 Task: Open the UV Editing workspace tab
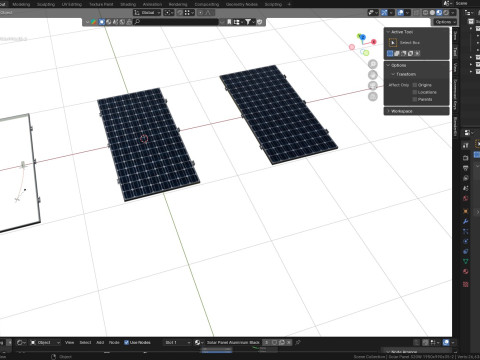(72, 4)
